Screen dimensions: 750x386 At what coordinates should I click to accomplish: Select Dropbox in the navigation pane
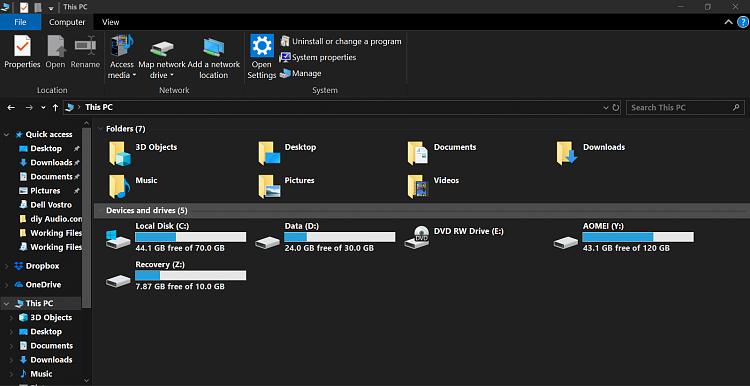pos(42,266)
